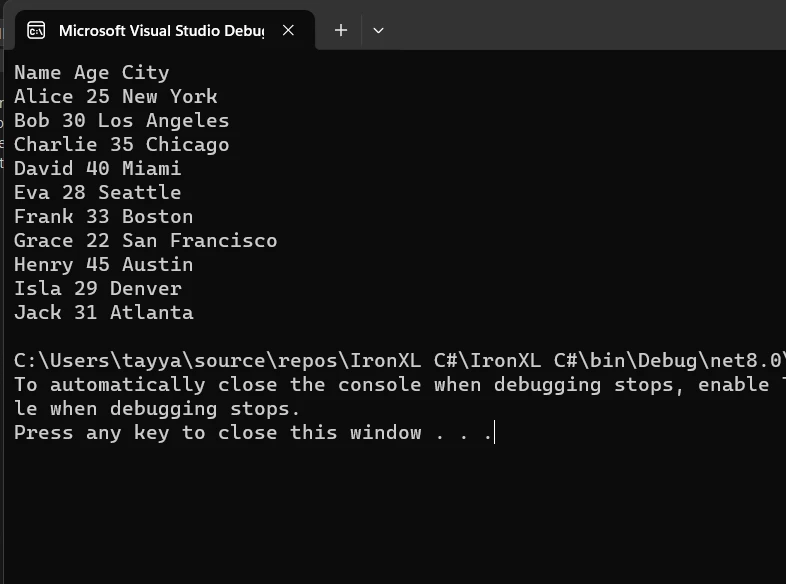
Task: Click the Jack 31 Atlanta output row
Action: point(104,313)
